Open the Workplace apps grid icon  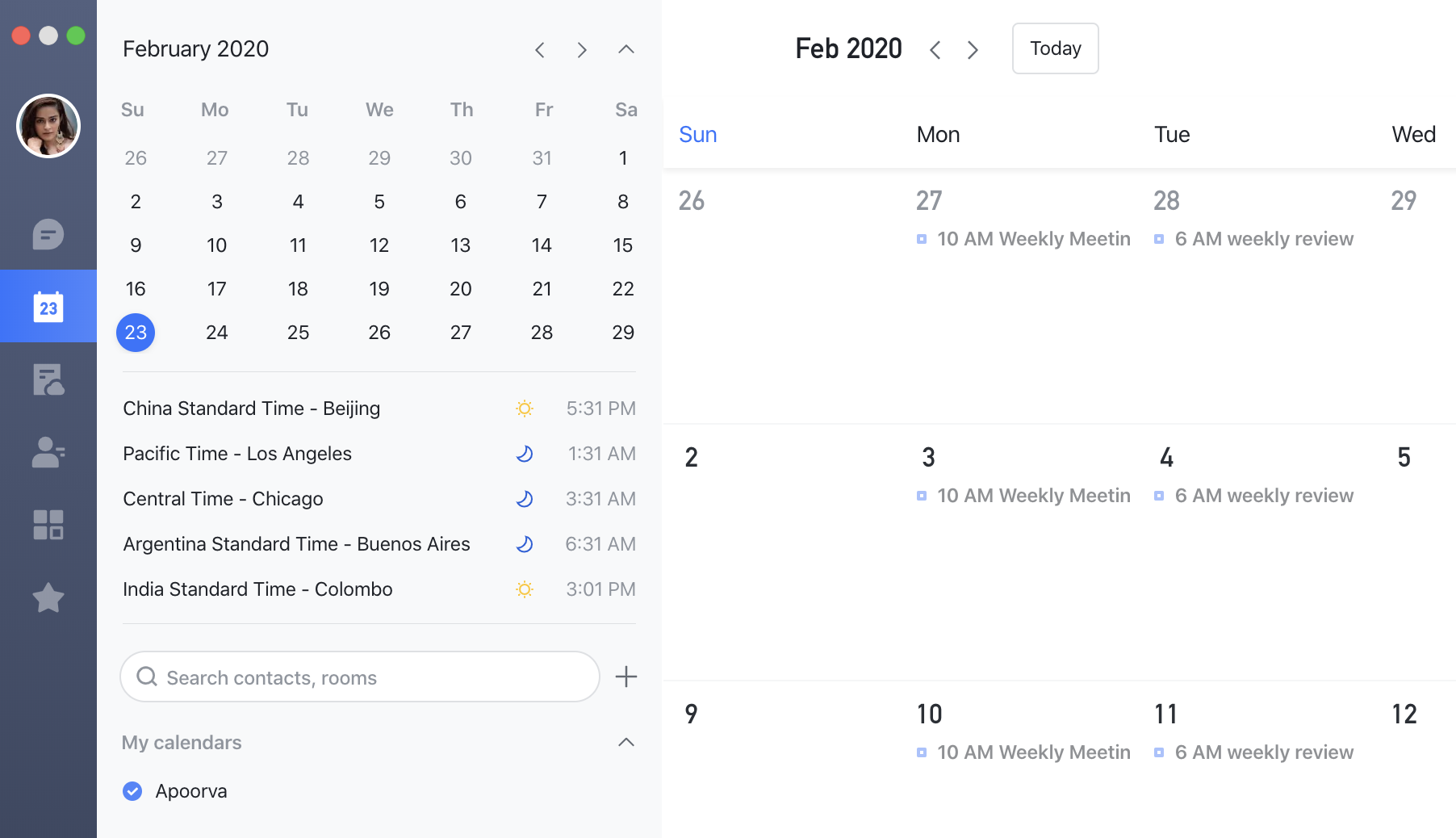(48, 525)
